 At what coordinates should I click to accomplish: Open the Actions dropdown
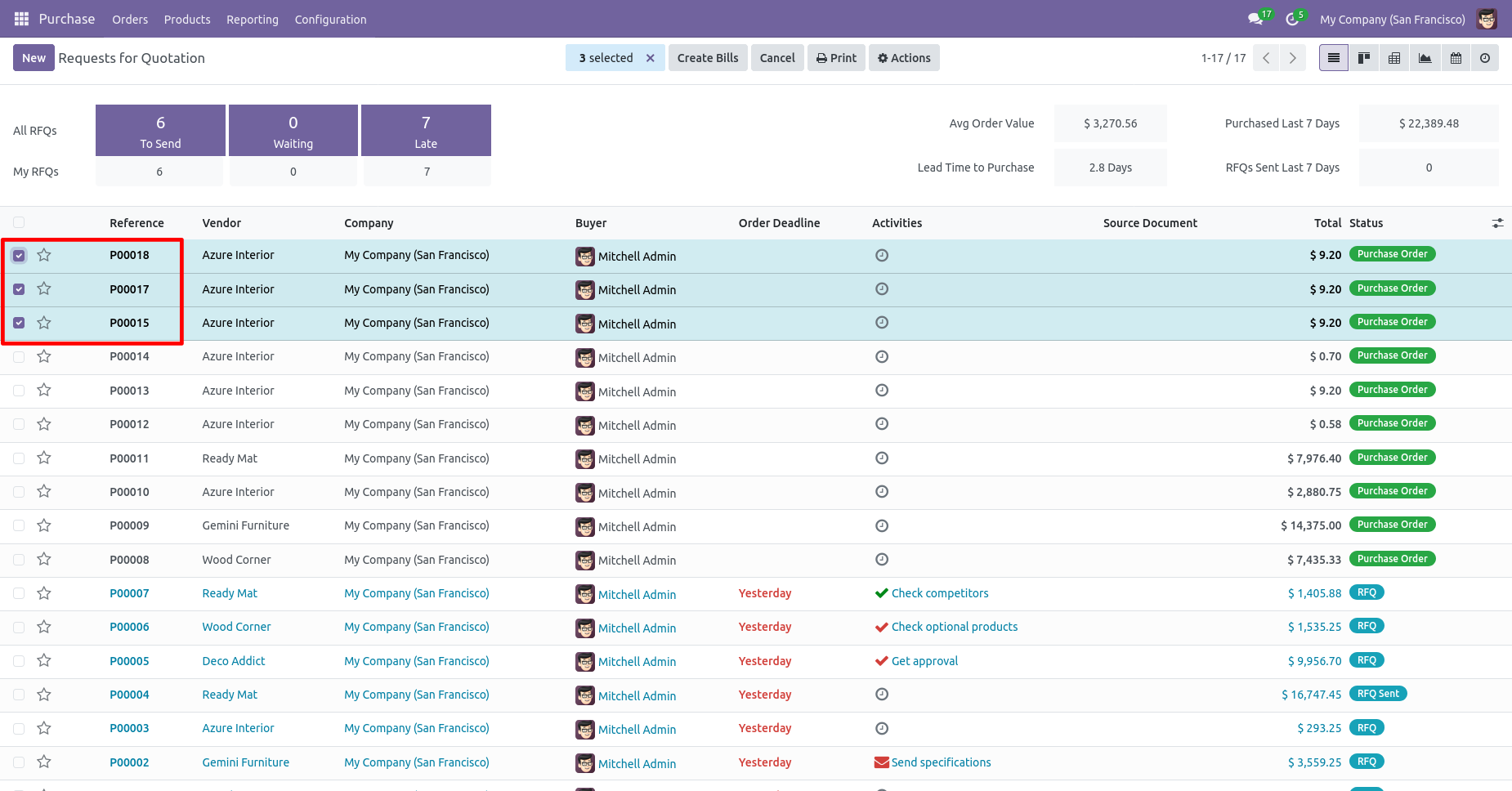point(904,58)
